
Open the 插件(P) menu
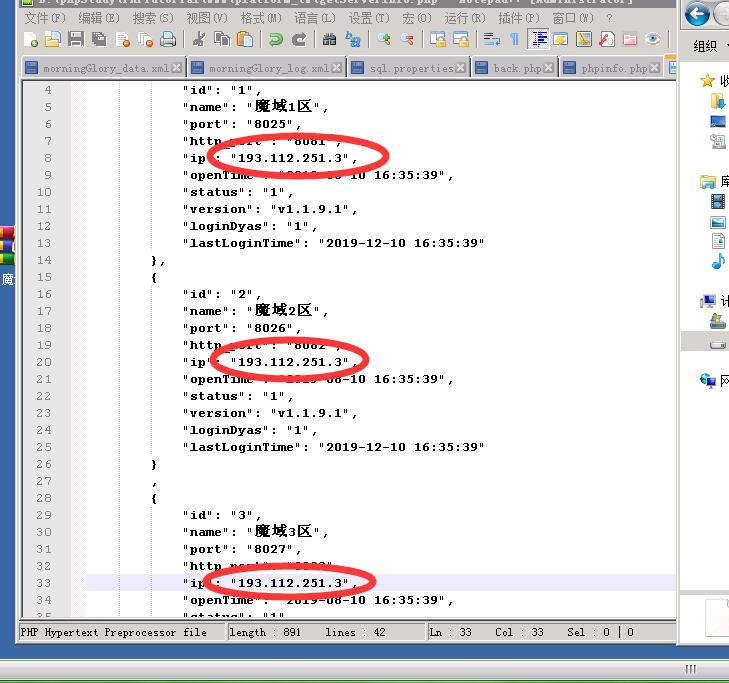519,18
